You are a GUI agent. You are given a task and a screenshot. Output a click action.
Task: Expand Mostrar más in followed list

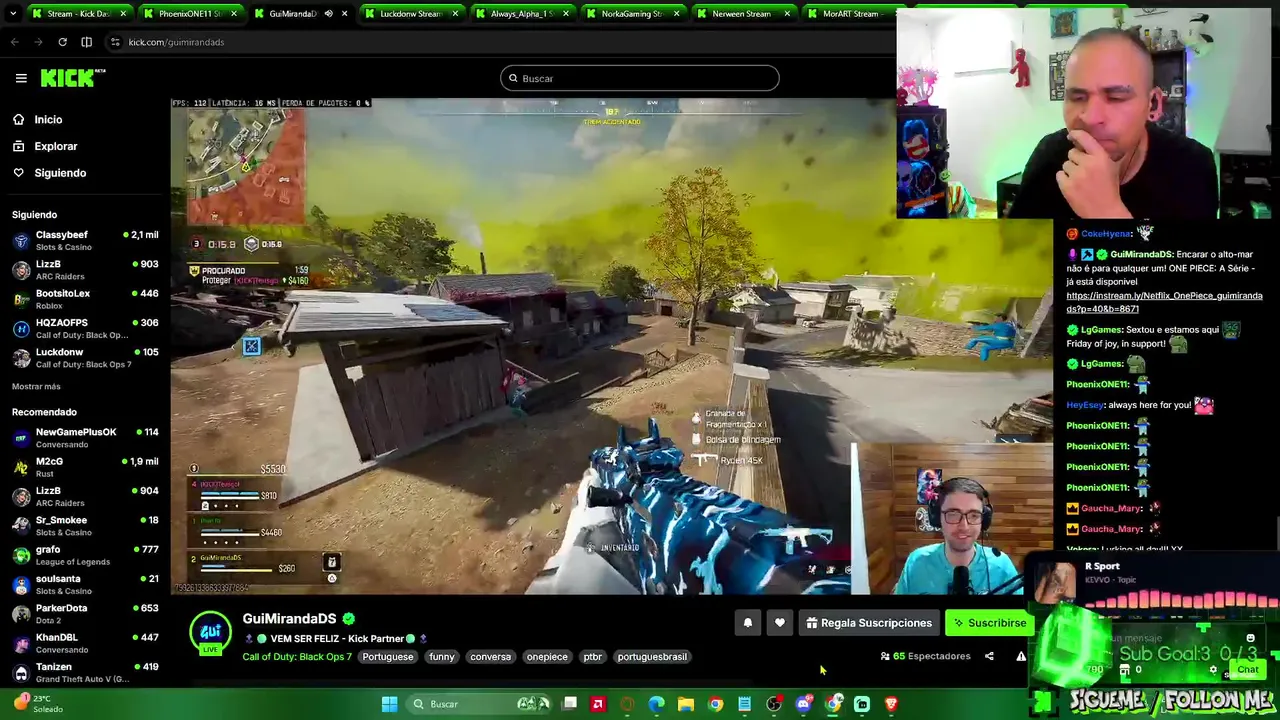click(36, 386)
